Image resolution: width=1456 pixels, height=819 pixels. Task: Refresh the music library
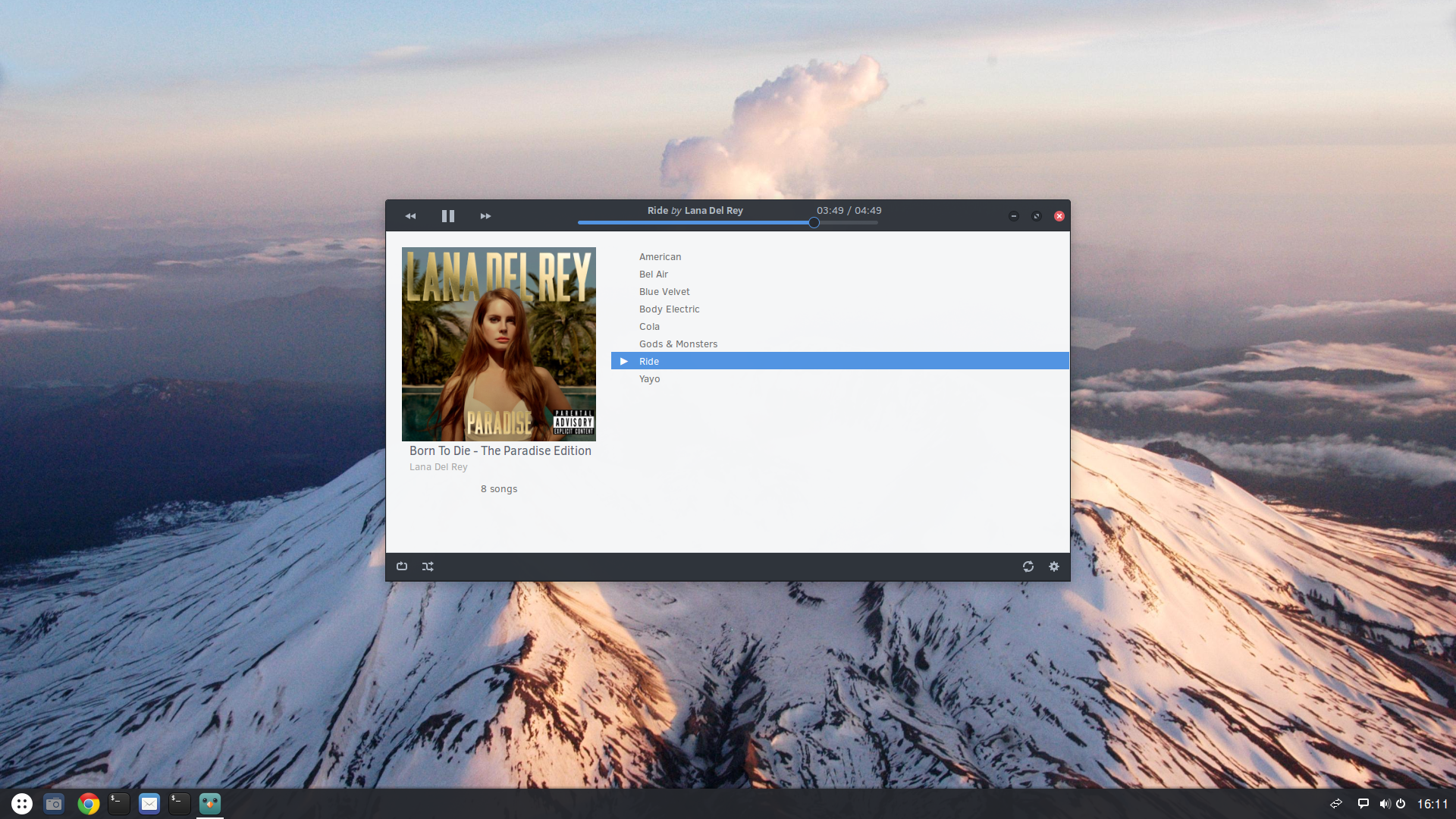click(x=1028, y=566)
